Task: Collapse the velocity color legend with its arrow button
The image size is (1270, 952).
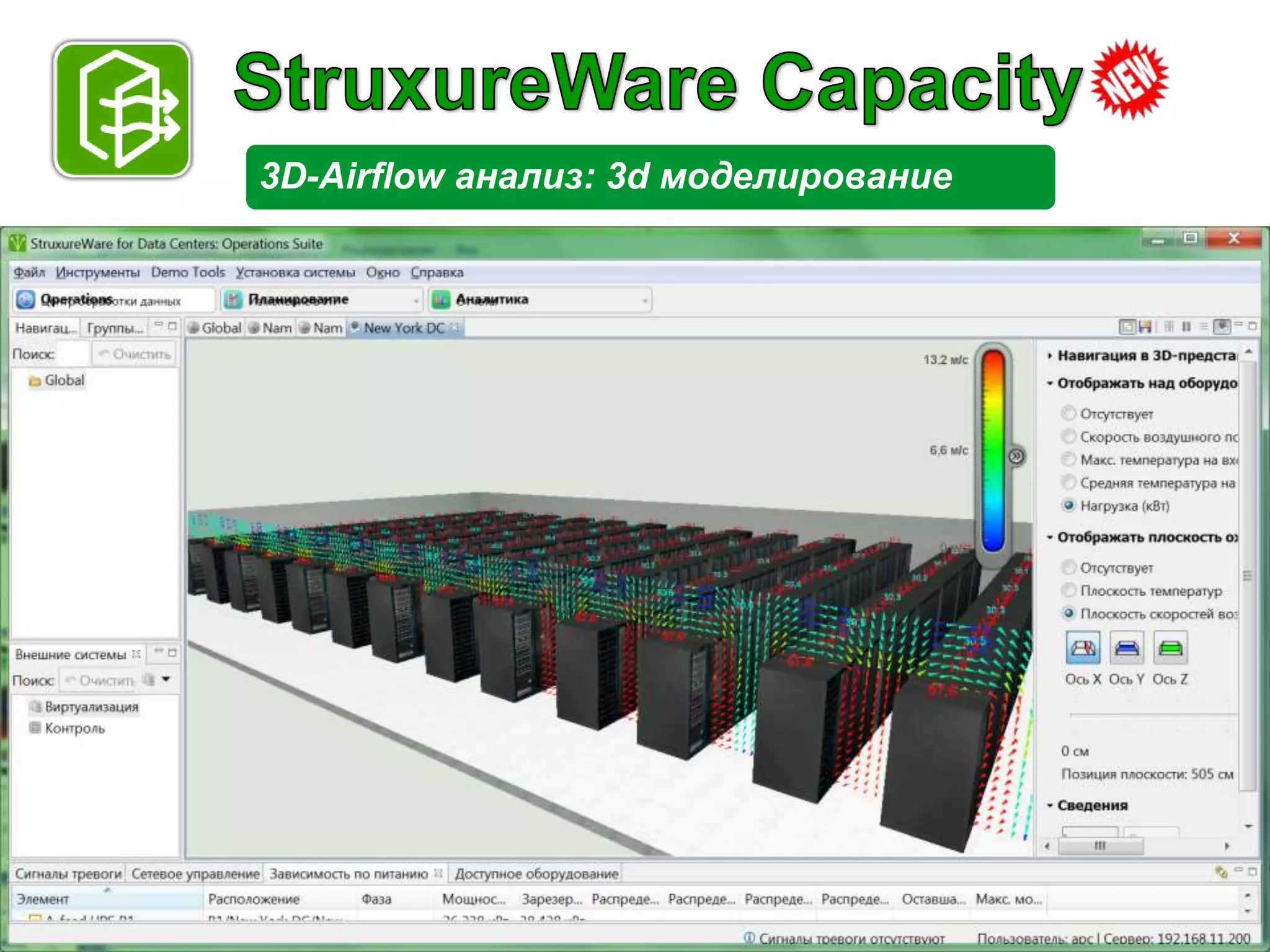Action: [x=1016, y=457]
